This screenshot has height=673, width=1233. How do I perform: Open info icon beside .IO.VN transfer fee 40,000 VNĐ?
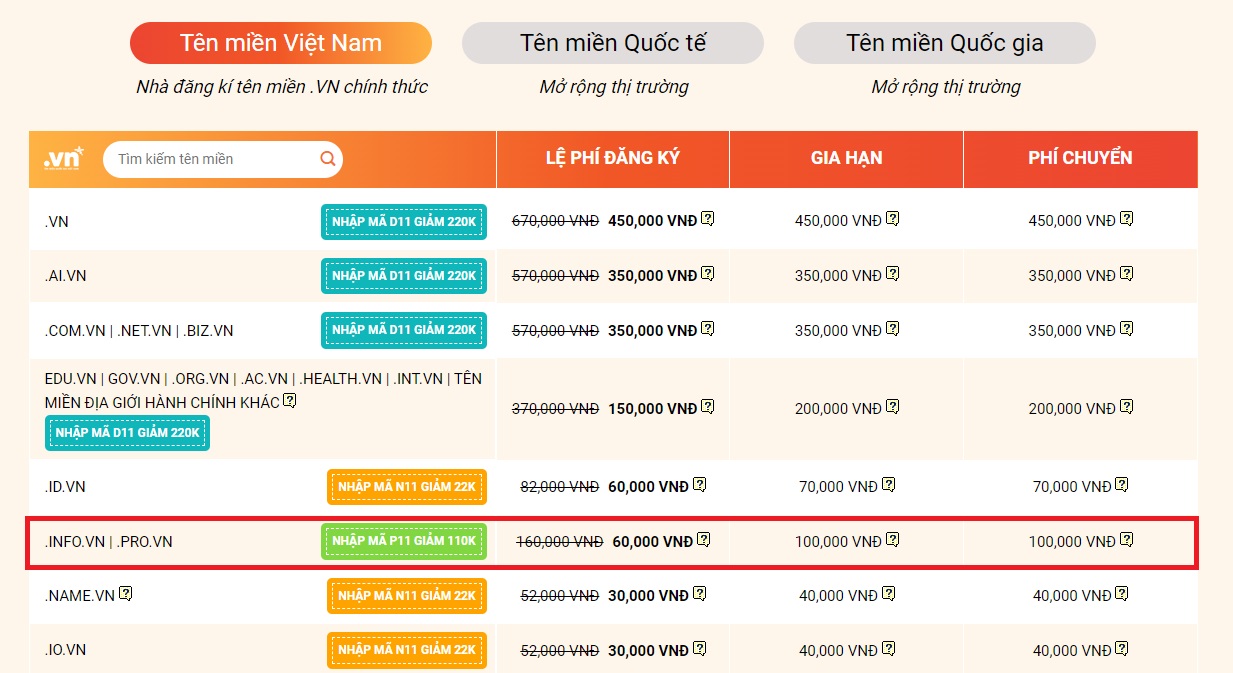coord(1123,648)
